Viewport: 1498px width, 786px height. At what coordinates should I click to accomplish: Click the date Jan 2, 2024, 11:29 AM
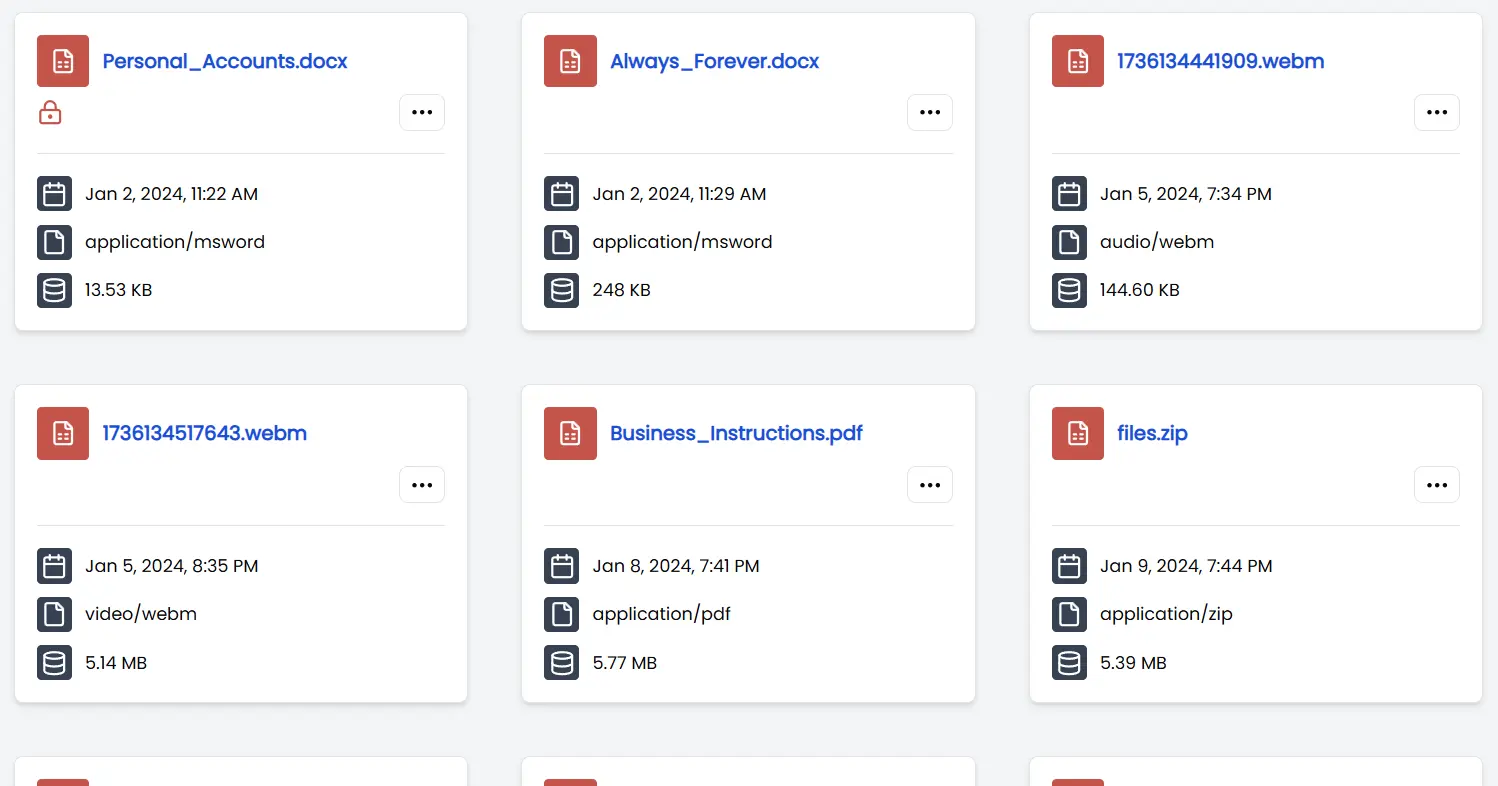[679, 194]
